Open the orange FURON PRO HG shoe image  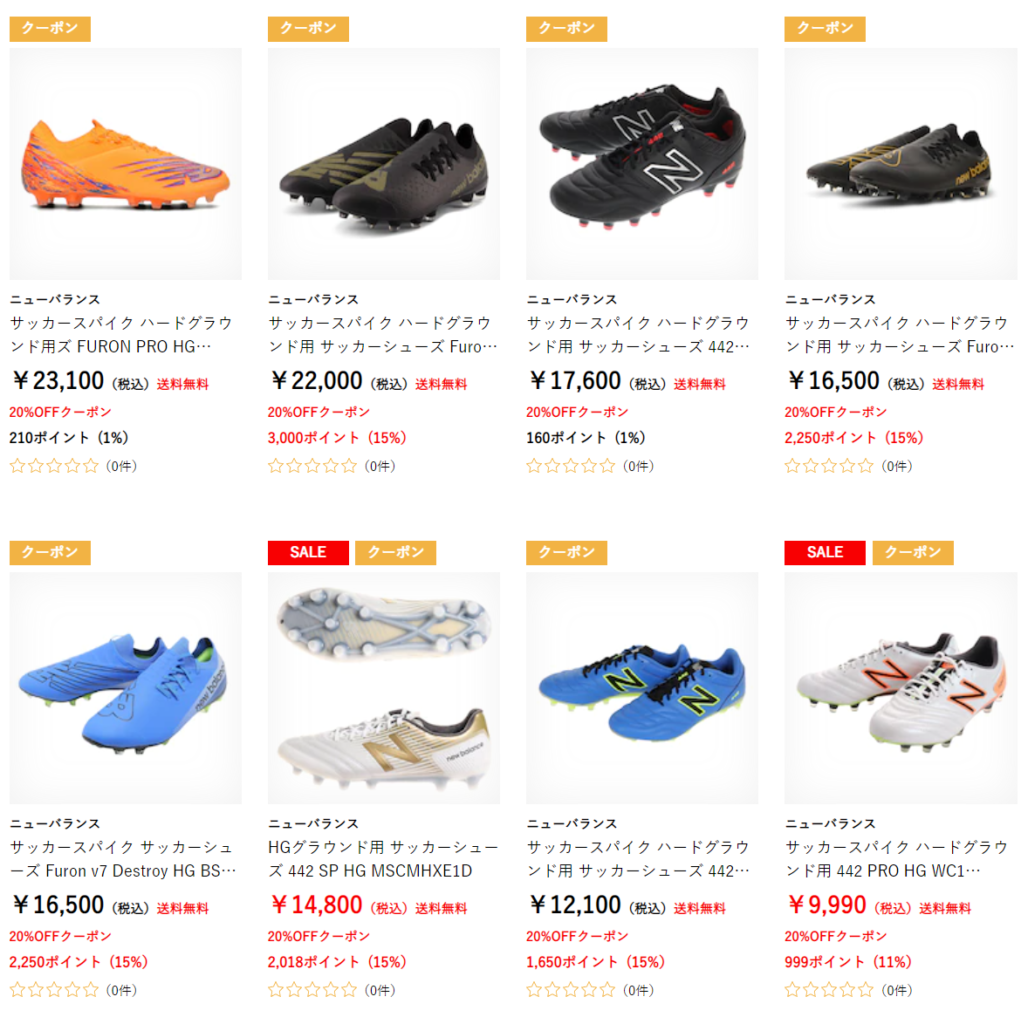125,163
